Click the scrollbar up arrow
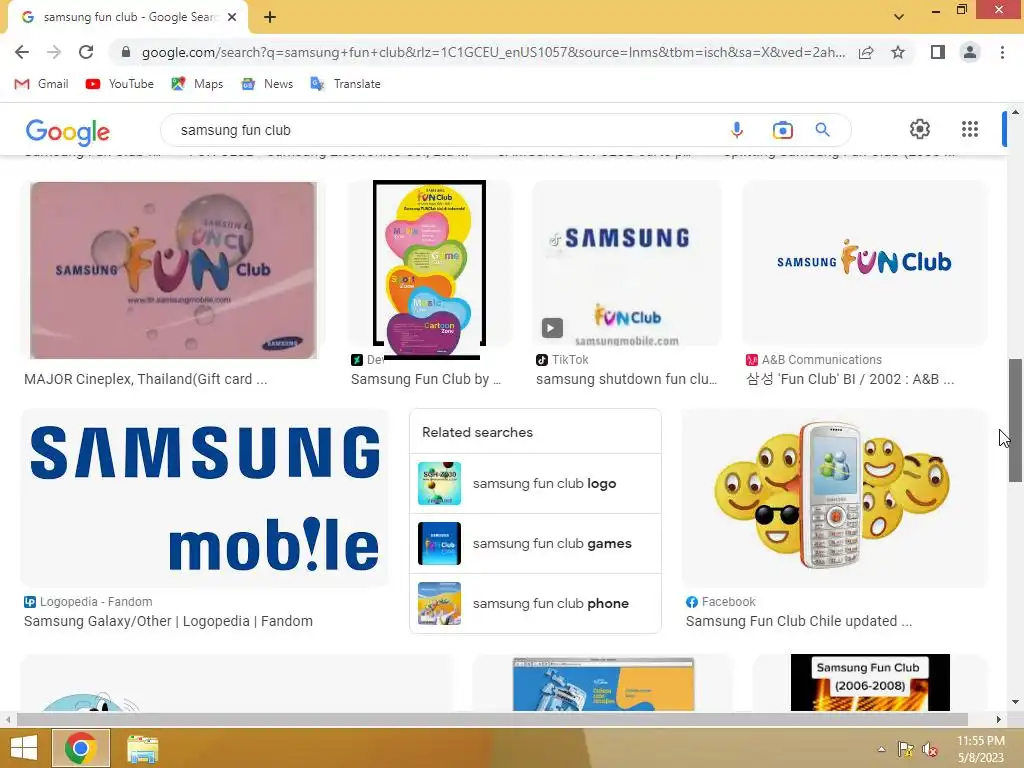This screenshot has width=1024, height=768. click(1015, 112)
